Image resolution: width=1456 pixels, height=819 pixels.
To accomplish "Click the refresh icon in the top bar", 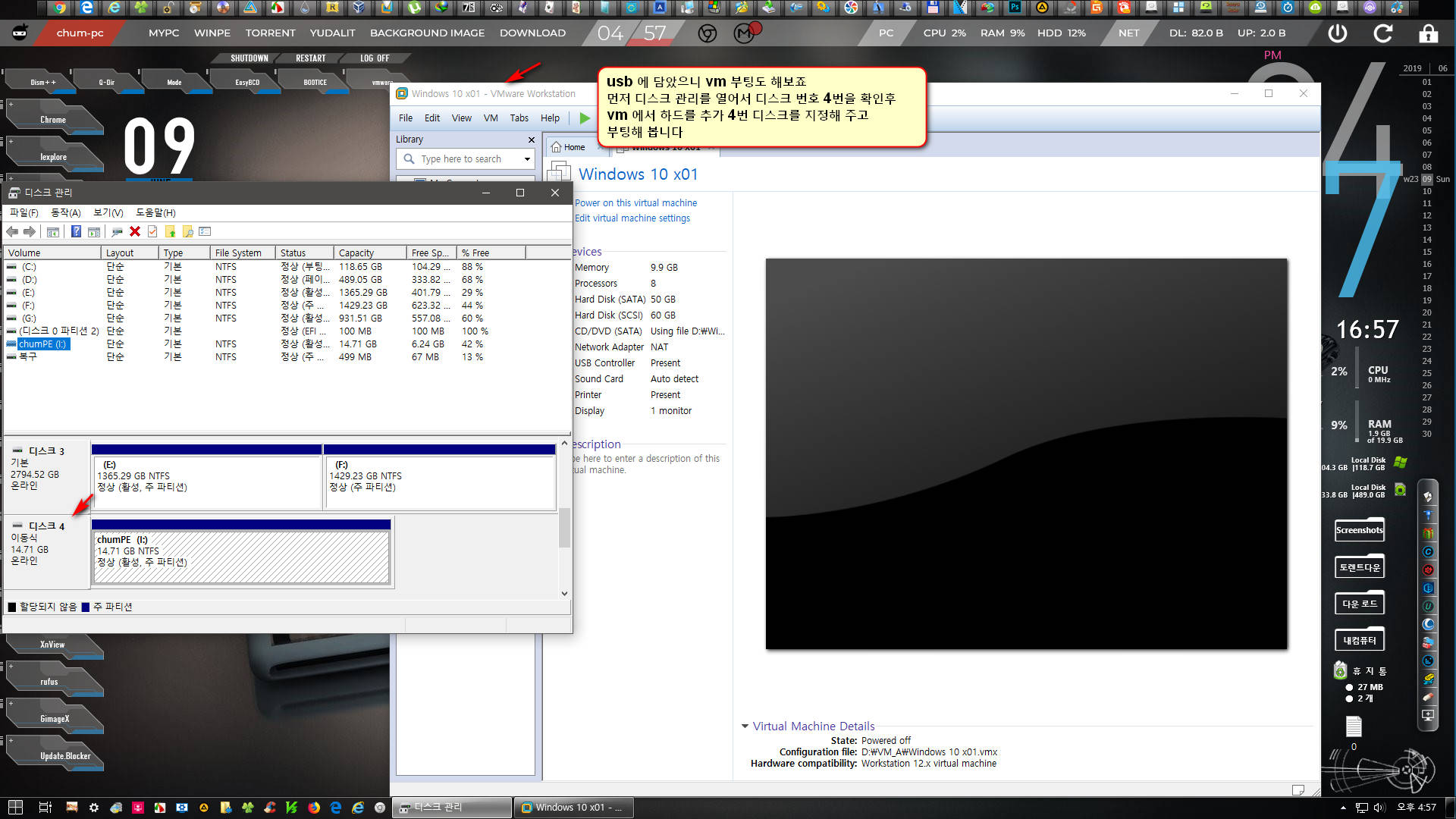I will [x=1383, y=33].
